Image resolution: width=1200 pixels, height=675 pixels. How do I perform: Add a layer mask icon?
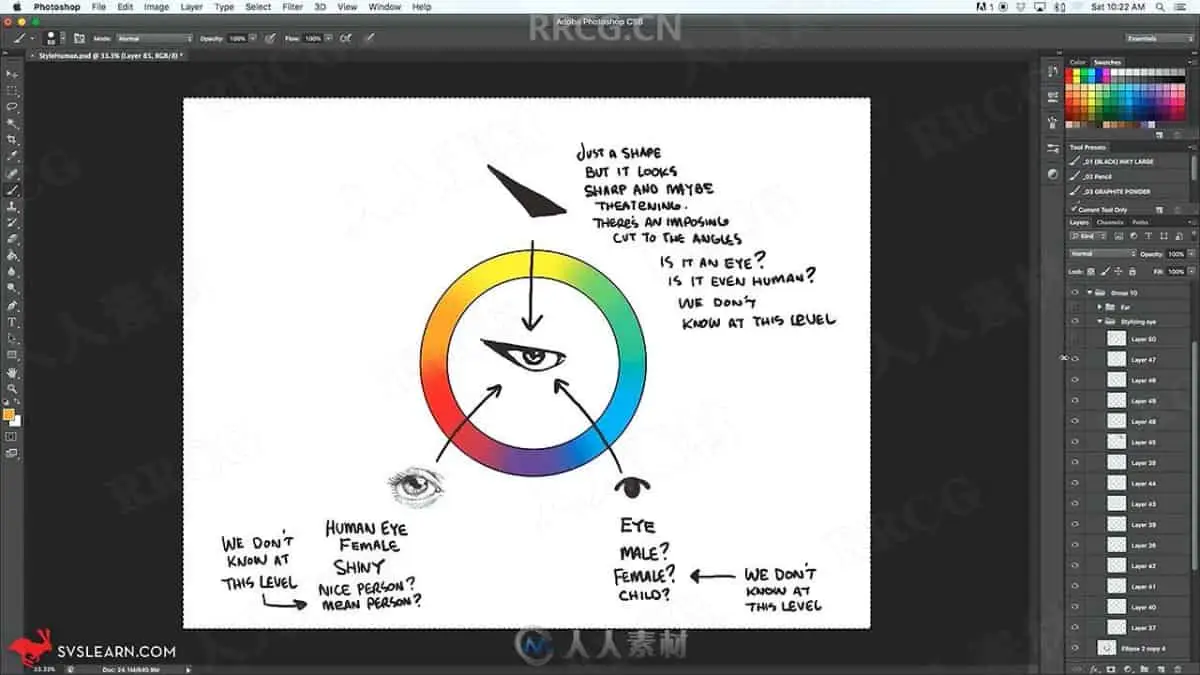click(1111, 667)
